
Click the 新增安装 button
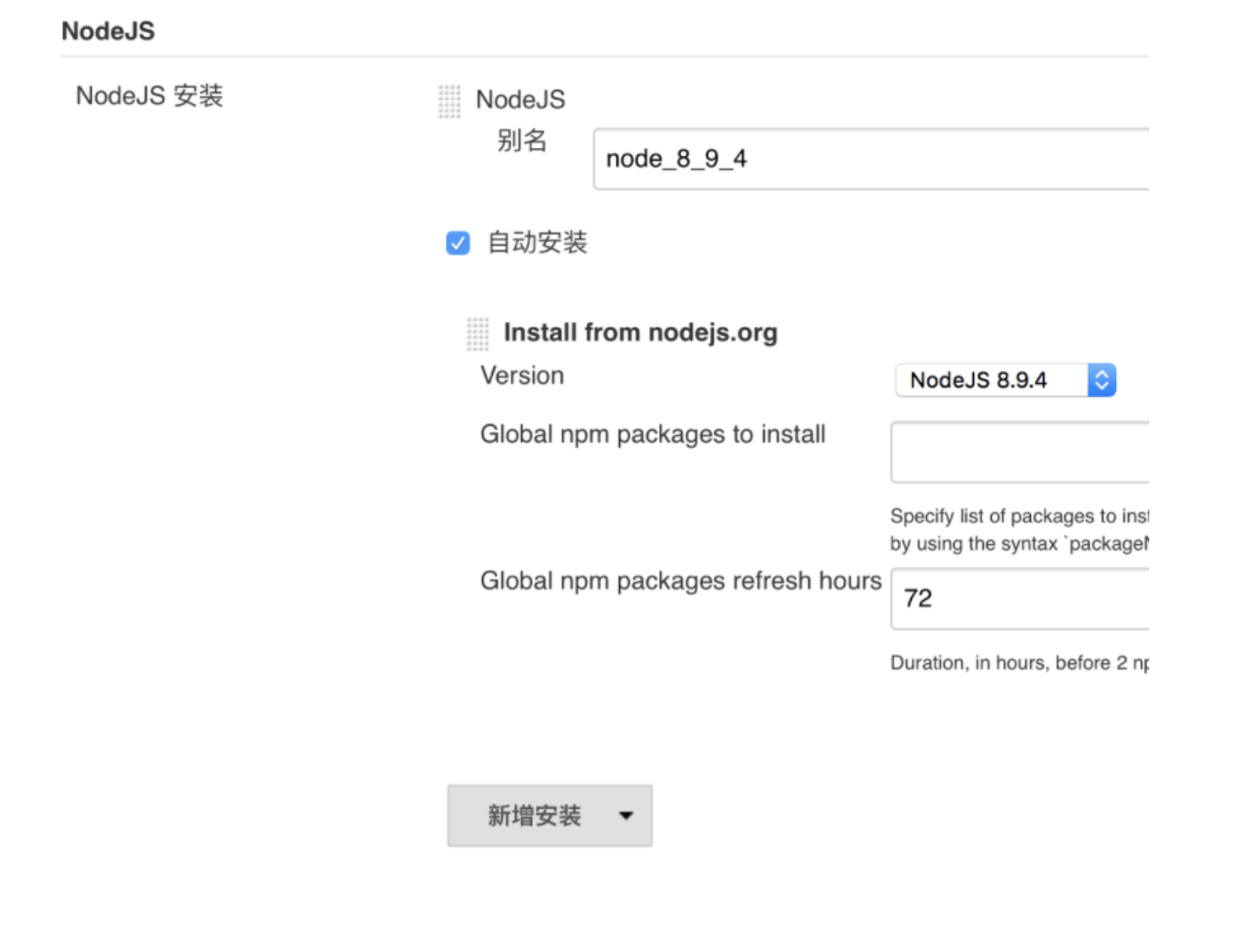pyautogui.click(x=550, y=816)
